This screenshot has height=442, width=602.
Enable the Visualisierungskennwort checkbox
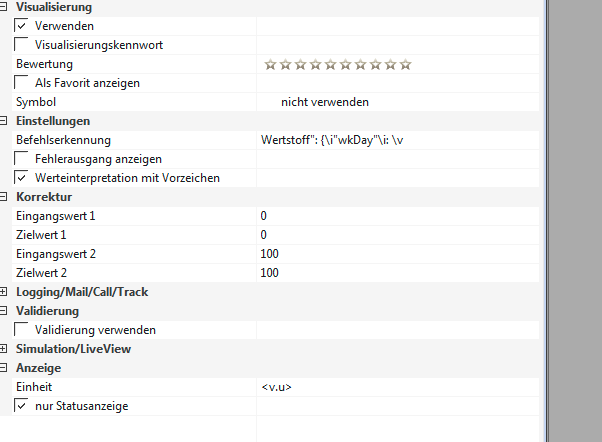[22, 44]
